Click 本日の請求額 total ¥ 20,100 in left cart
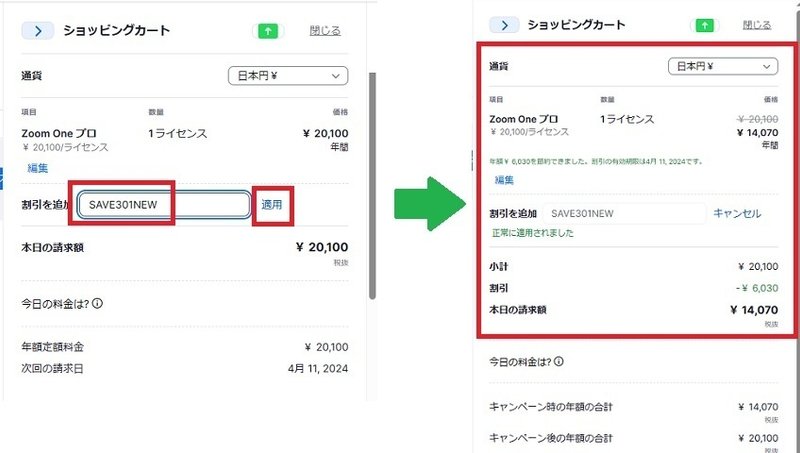The width and height of the screenshot is (800, 453). coord(322,247)
